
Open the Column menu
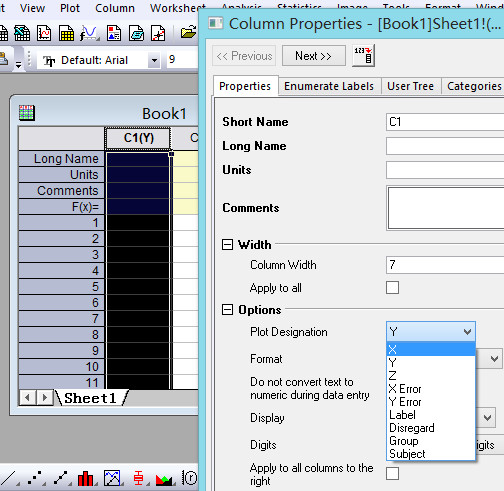115,8
